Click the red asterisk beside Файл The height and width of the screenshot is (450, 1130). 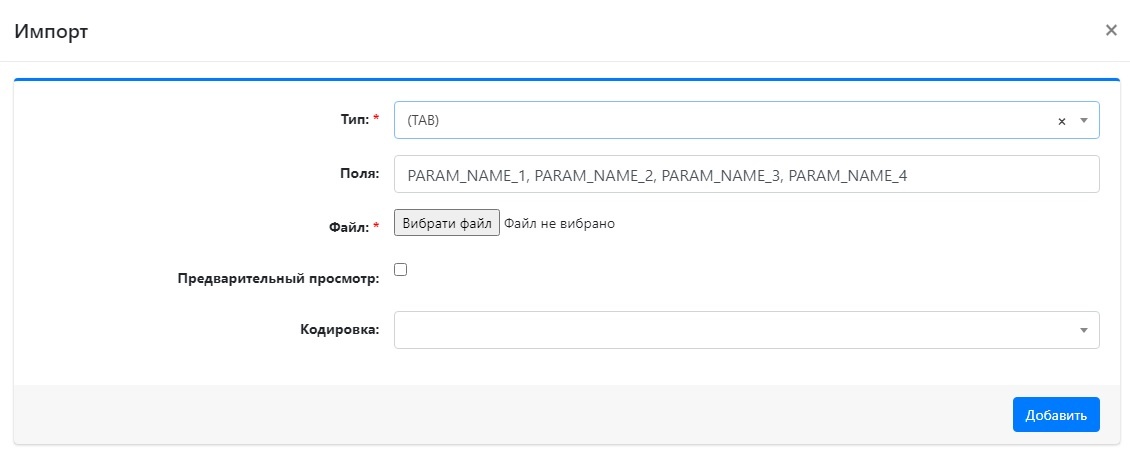(x=376, y=227)
